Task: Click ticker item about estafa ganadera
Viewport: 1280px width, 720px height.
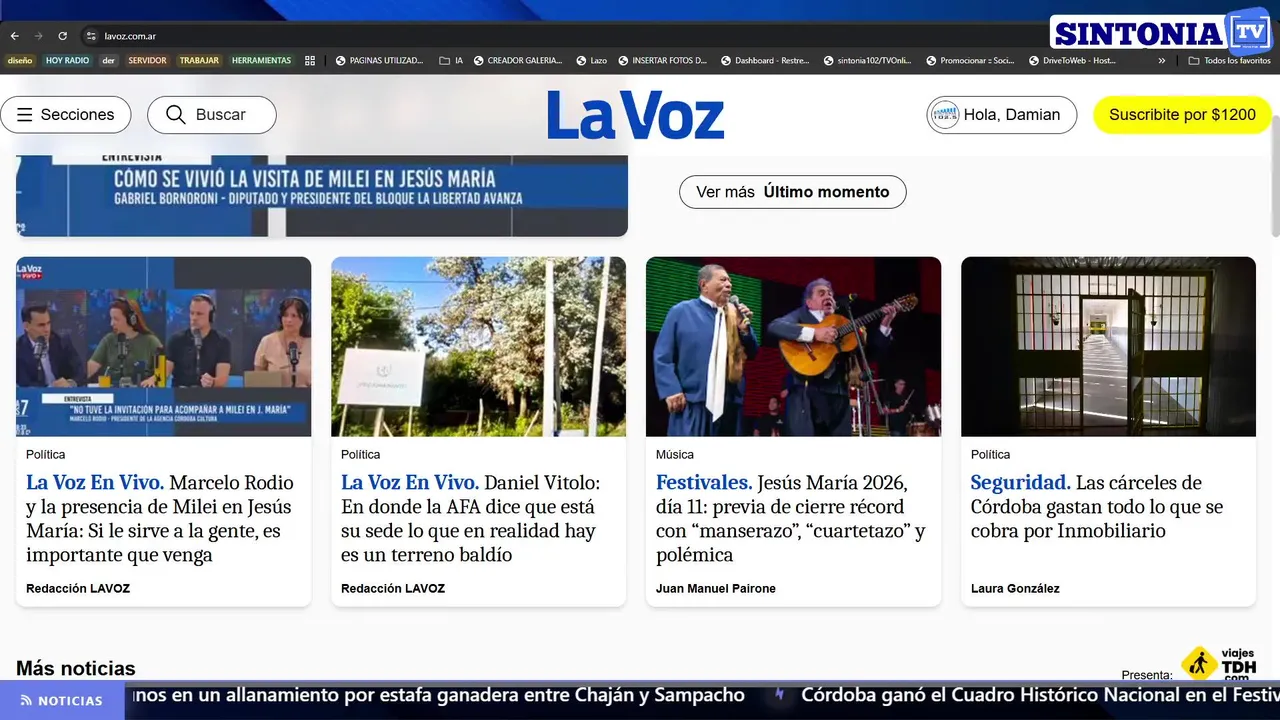Action: pyautogui.click(x=438, y=695)
